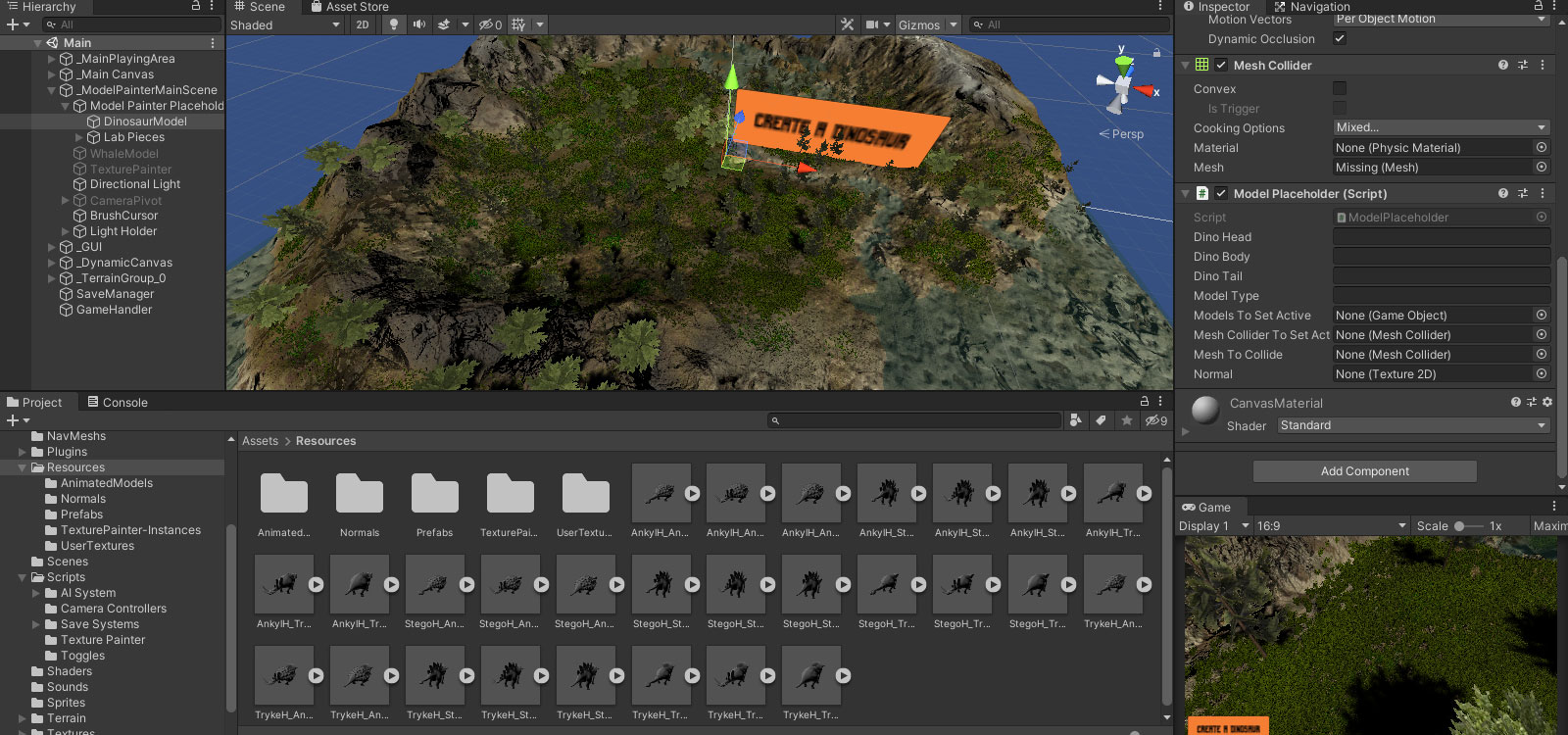
Task: Toggle scene audio speaker icon
Action: click(419, 24)
